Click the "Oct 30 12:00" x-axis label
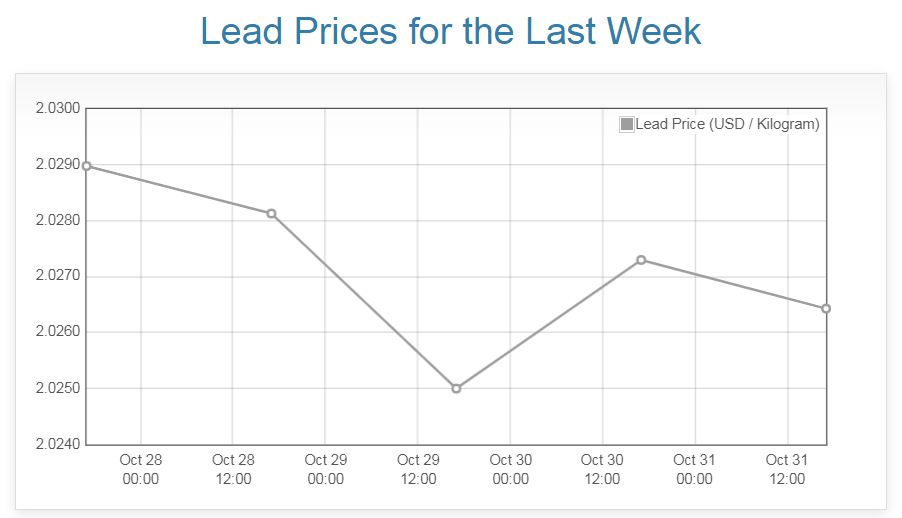902x518 pixels. pyautogui.click(x=602, y=469)
